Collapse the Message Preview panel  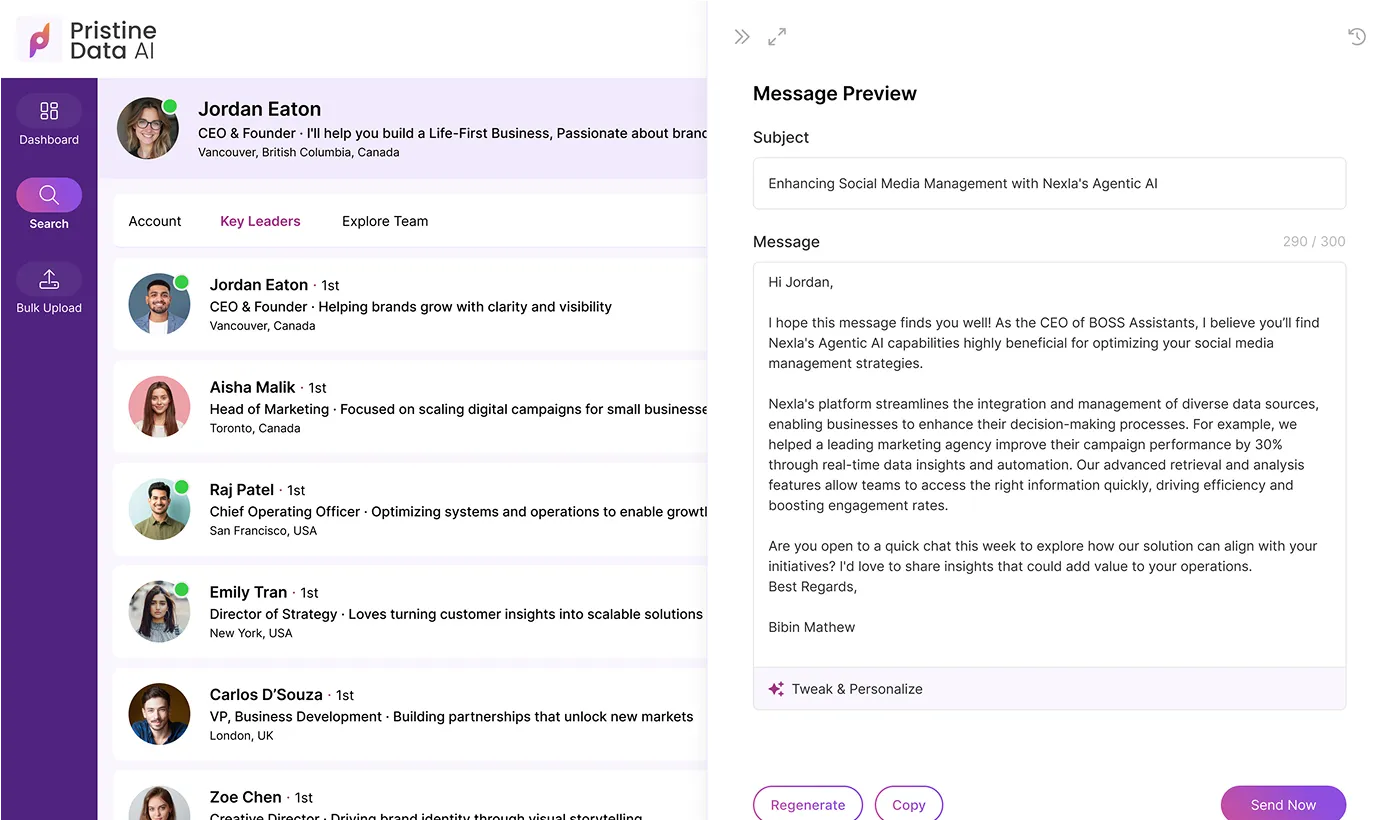741,37
